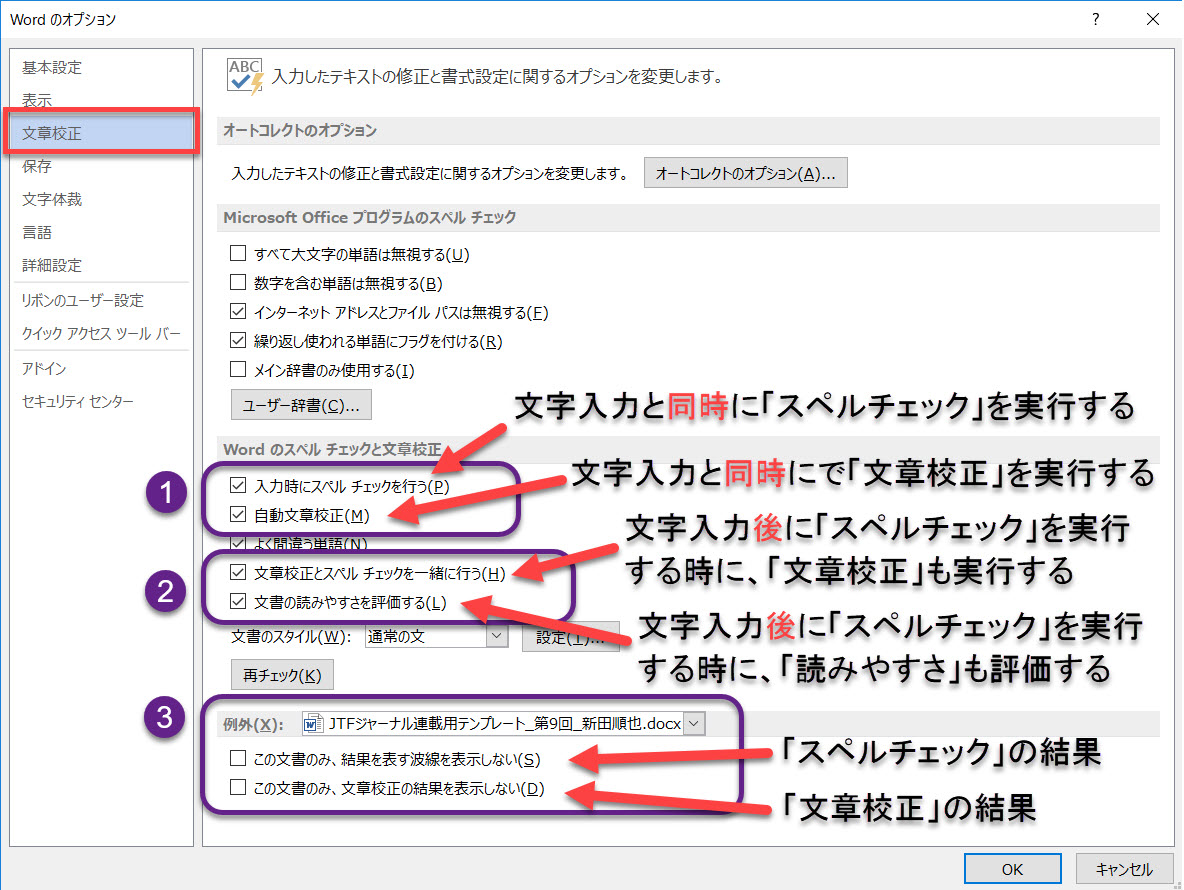Toggle 自動文章校正 checkbox

(238, 515)
